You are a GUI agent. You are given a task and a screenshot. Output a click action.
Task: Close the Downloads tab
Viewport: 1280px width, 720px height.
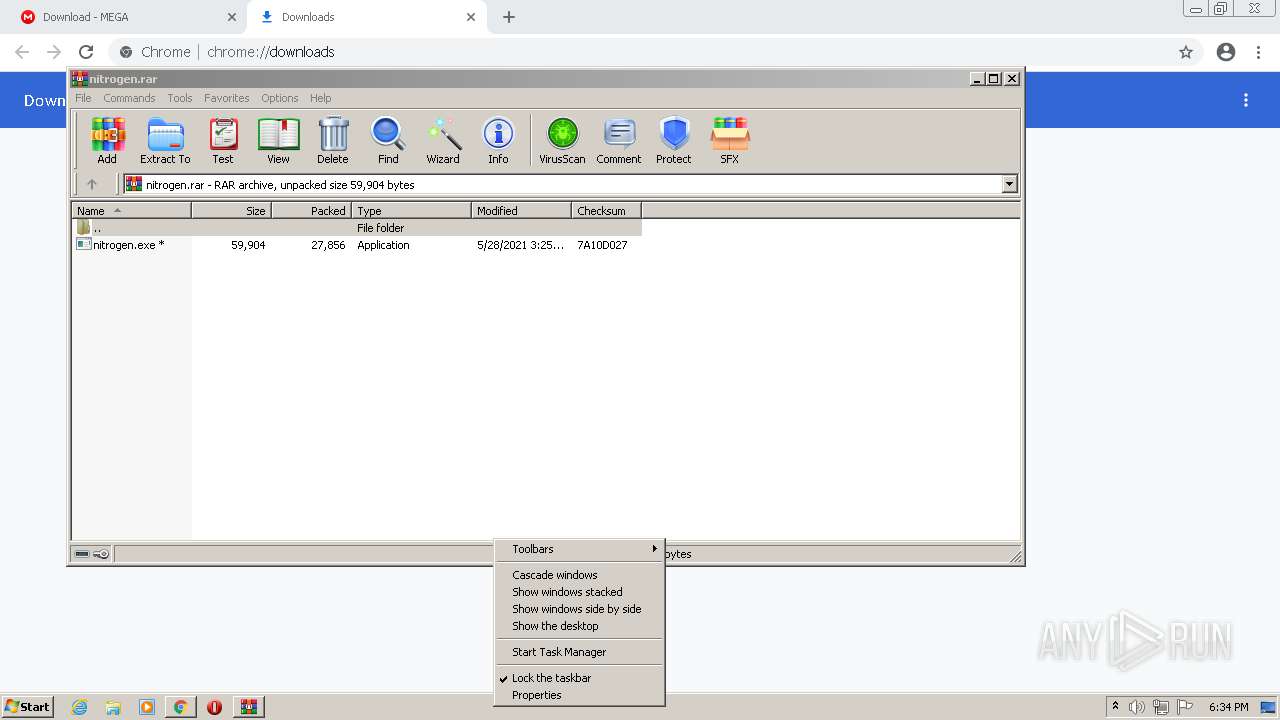471,17
